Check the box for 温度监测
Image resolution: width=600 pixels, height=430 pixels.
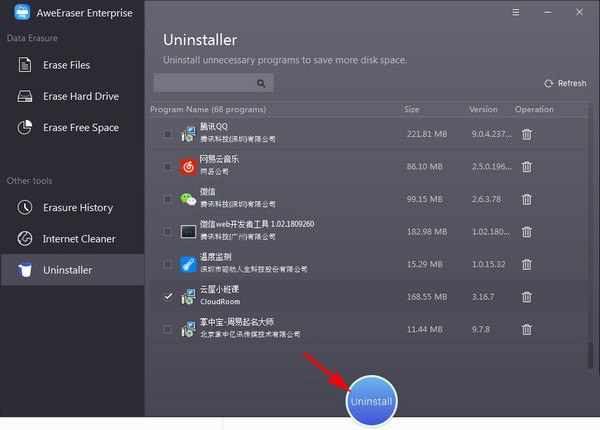pos(168,264)
